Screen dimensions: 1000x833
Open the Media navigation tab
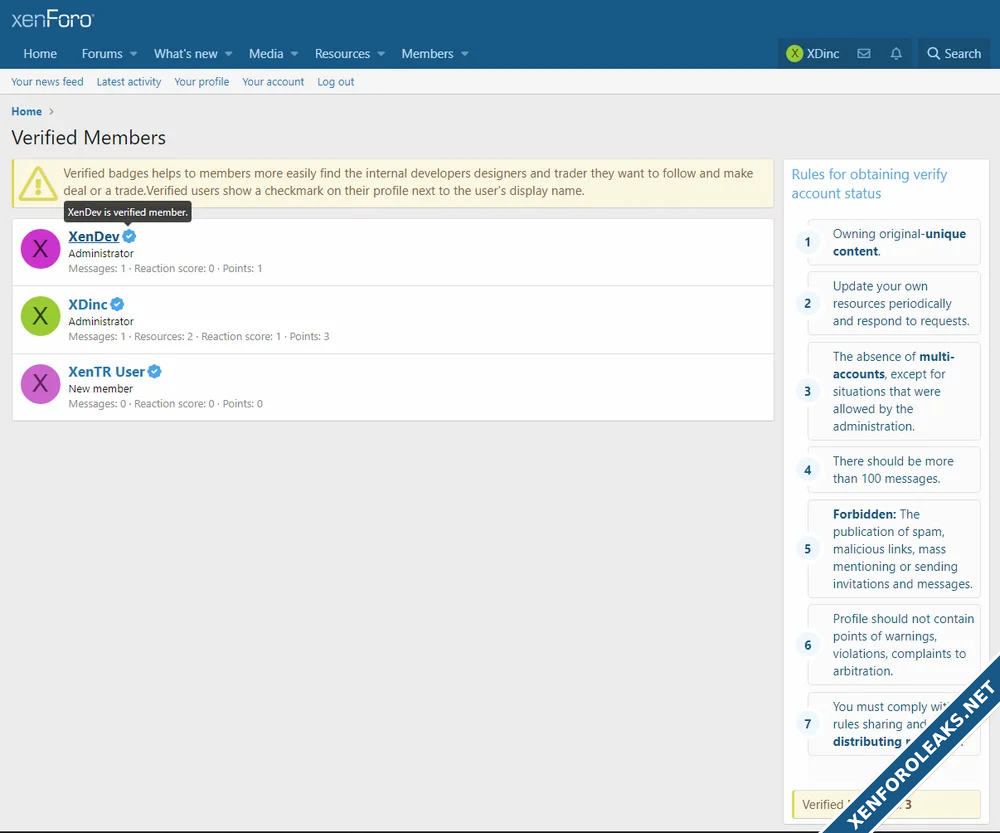(x=266, y=54)
